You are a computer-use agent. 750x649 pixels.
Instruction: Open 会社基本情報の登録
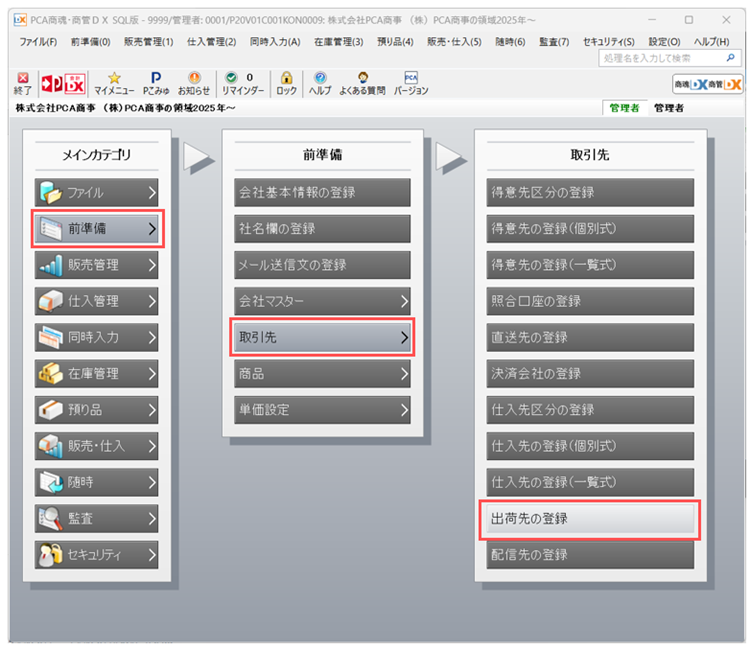[x=323, y=193]
